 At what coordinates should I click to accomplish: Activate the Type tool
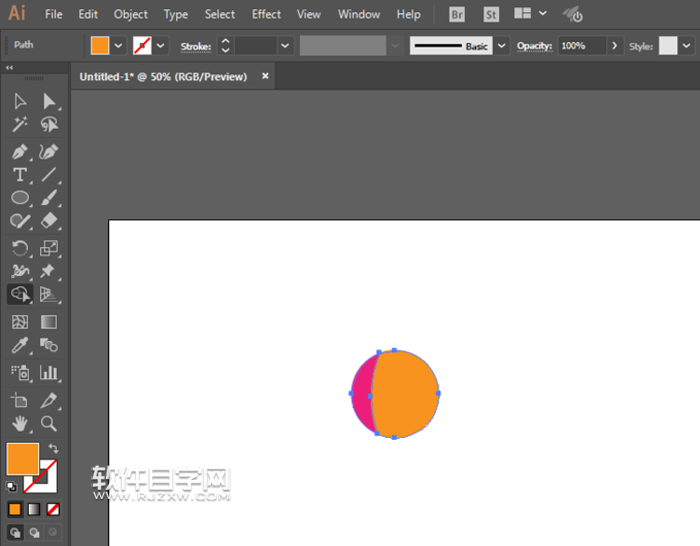19,175
